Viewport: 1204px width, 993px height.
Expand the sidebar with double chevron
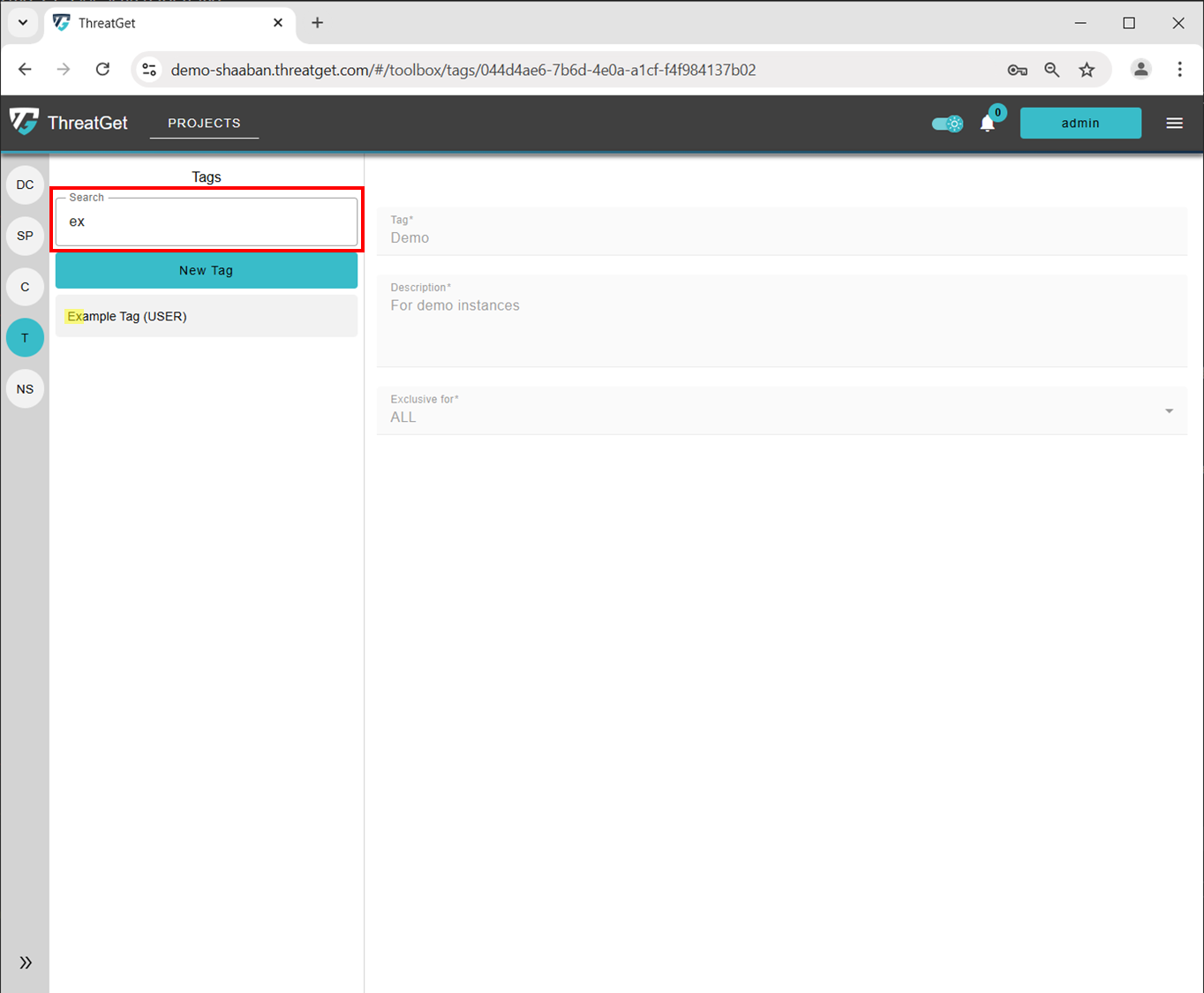click(26, 962)
